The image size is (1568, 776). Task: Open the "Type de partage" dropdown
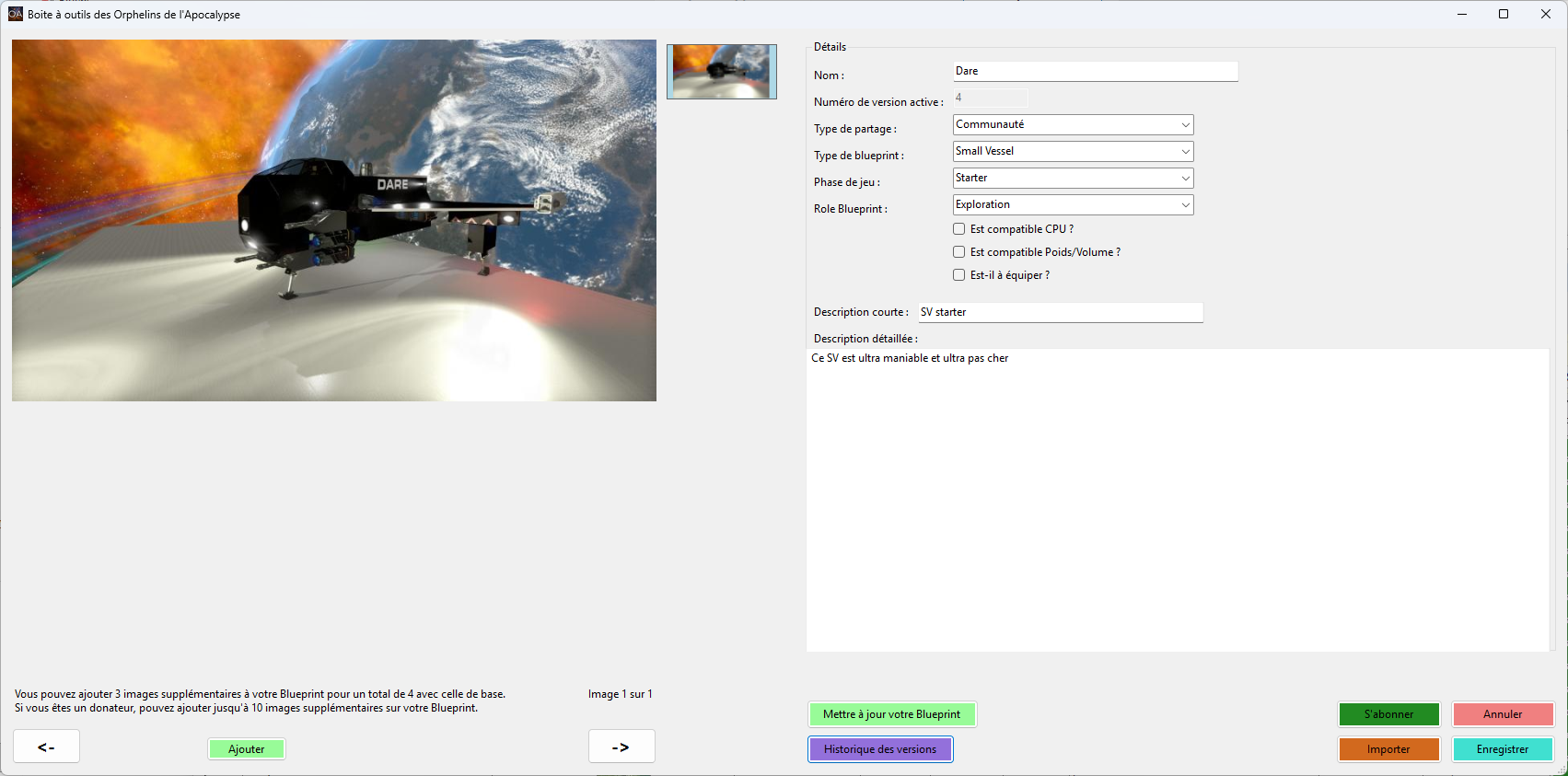click(x=1073, y=125)
